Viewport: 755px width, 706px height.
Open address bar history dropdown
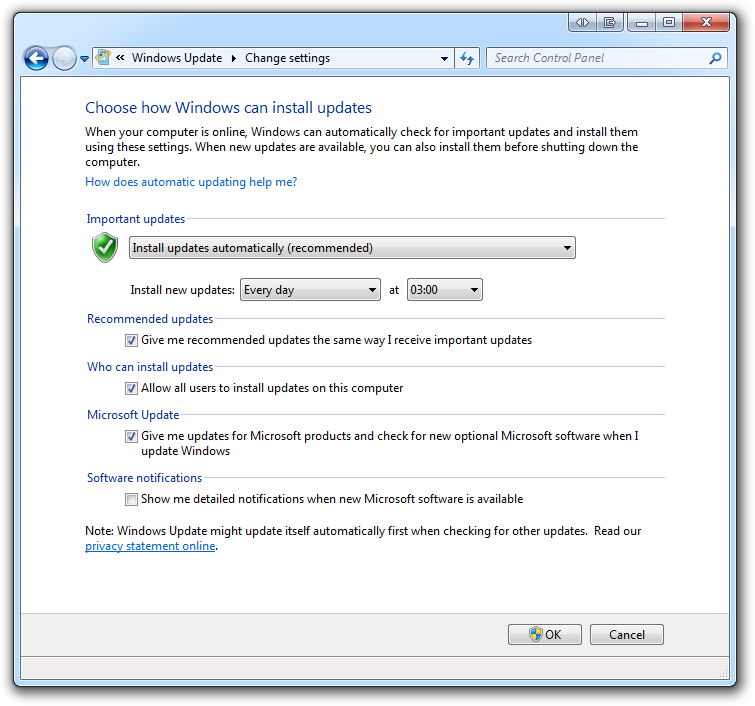tap(444, 58)
